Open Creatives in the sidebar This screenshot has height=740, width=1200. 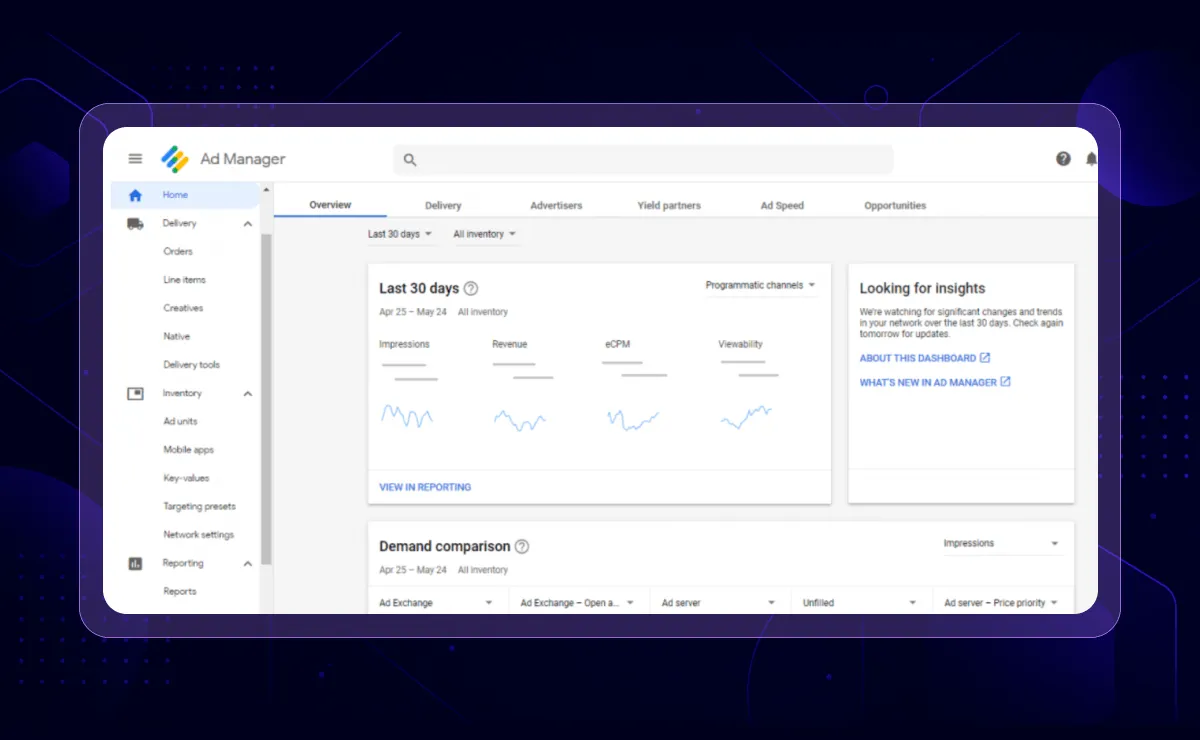(x=183, y=308)
